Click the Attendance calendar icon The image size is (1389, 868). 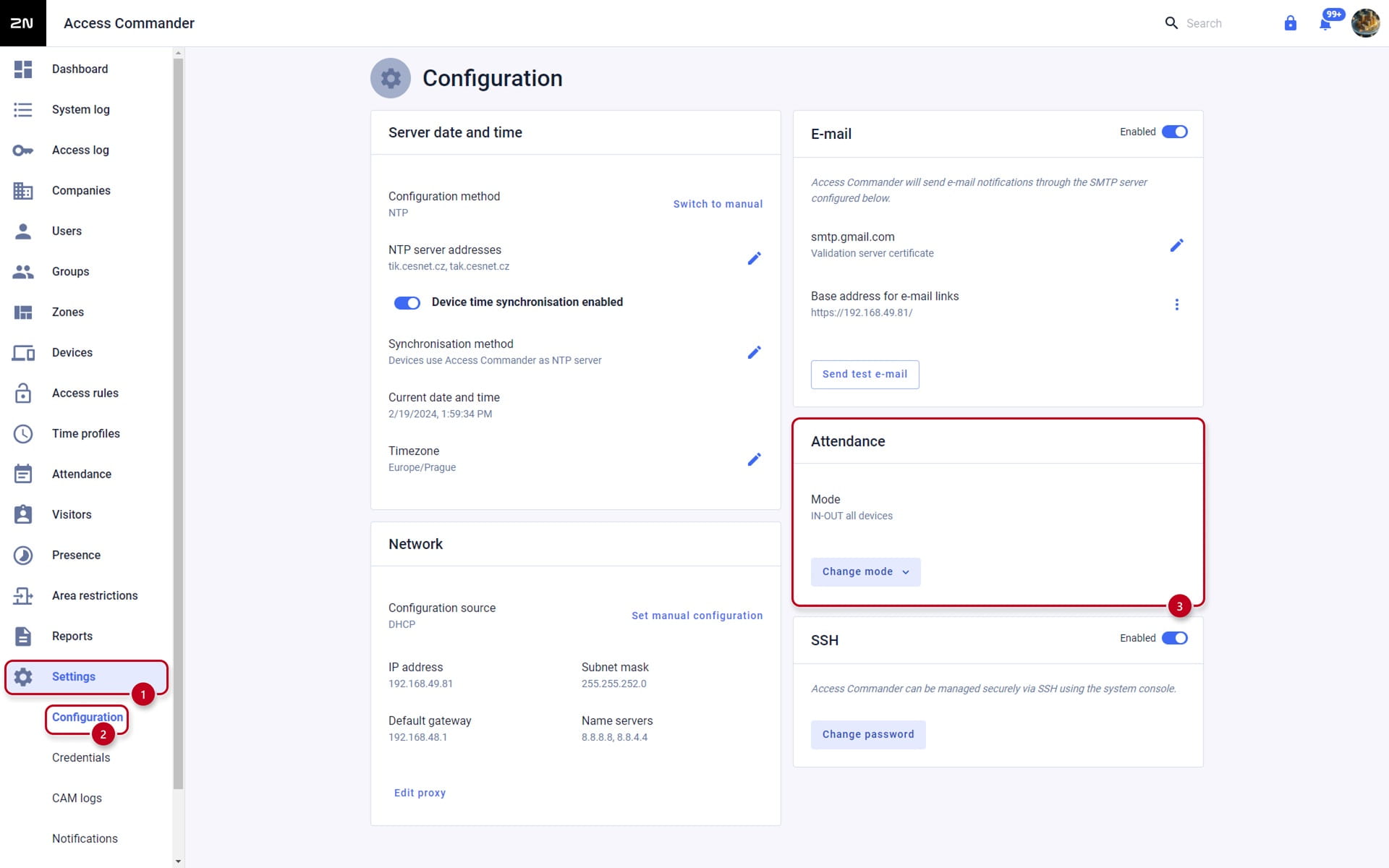(23, 474)
